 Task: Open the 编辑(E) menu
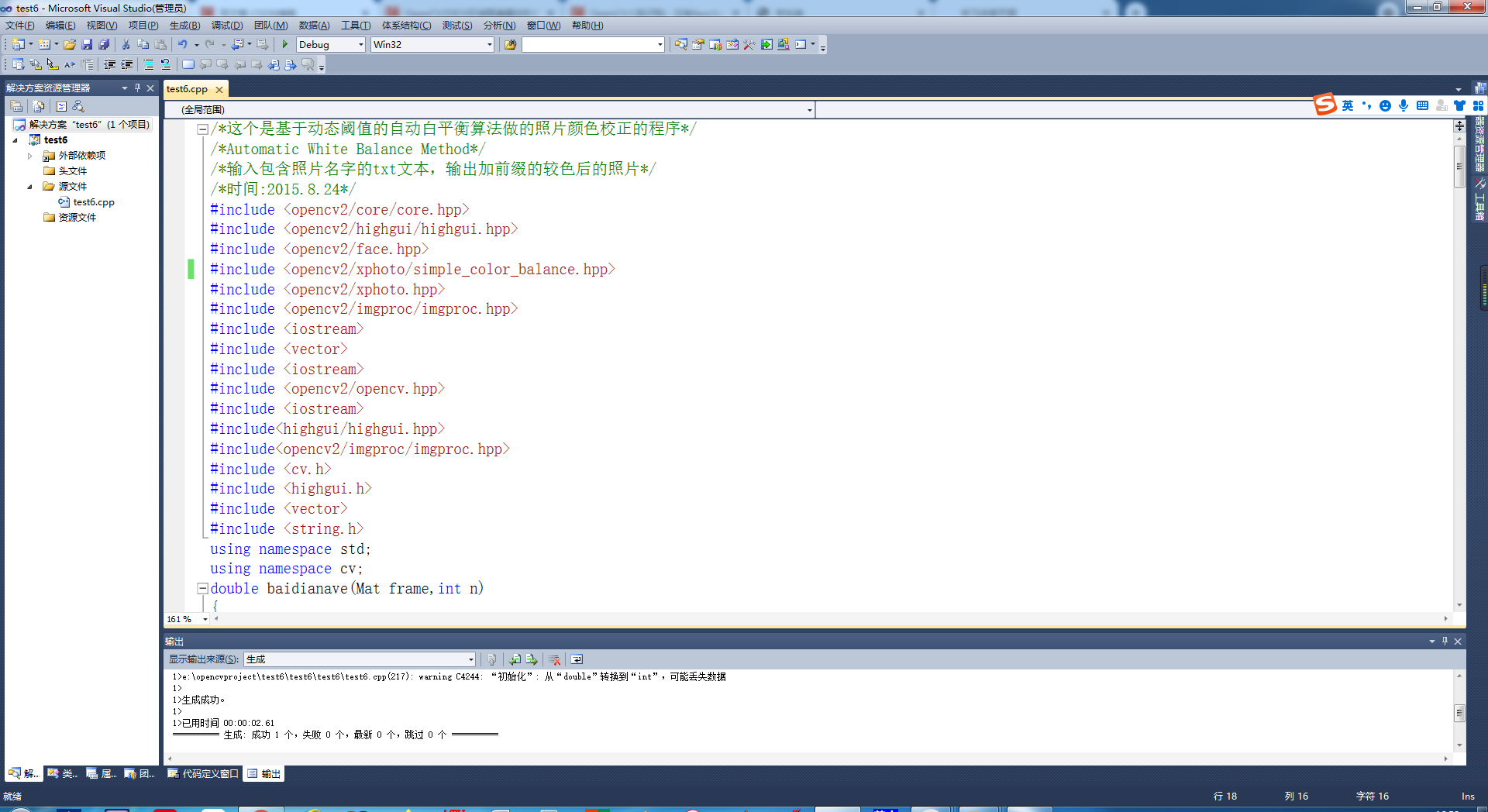(60, 26)
